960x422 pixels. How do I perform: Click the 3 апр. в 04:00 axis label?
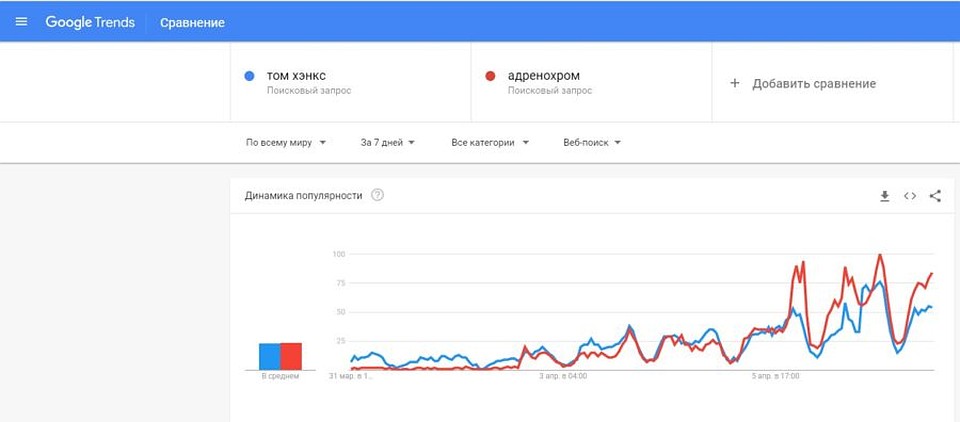point(563,376)
